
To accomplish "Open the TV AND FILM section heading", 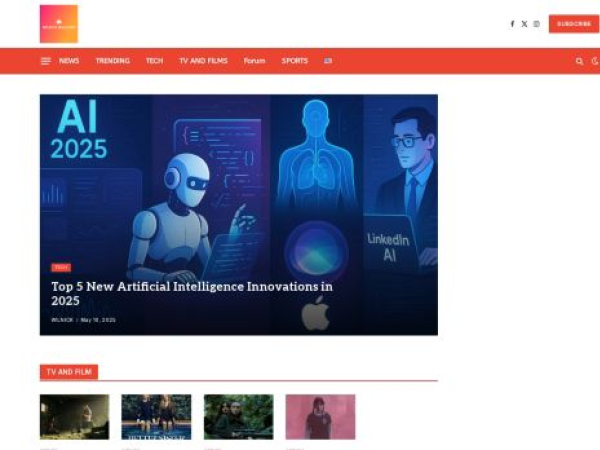I will coord(69,372).
